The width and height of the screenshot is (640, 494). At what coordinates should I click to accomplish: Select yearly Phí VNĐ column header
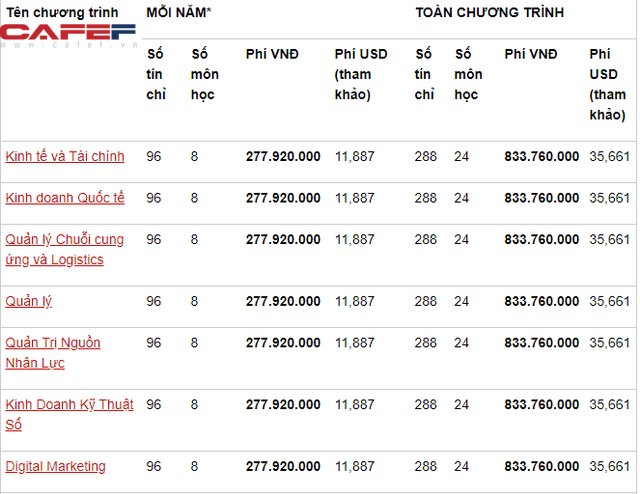point(272,54)
